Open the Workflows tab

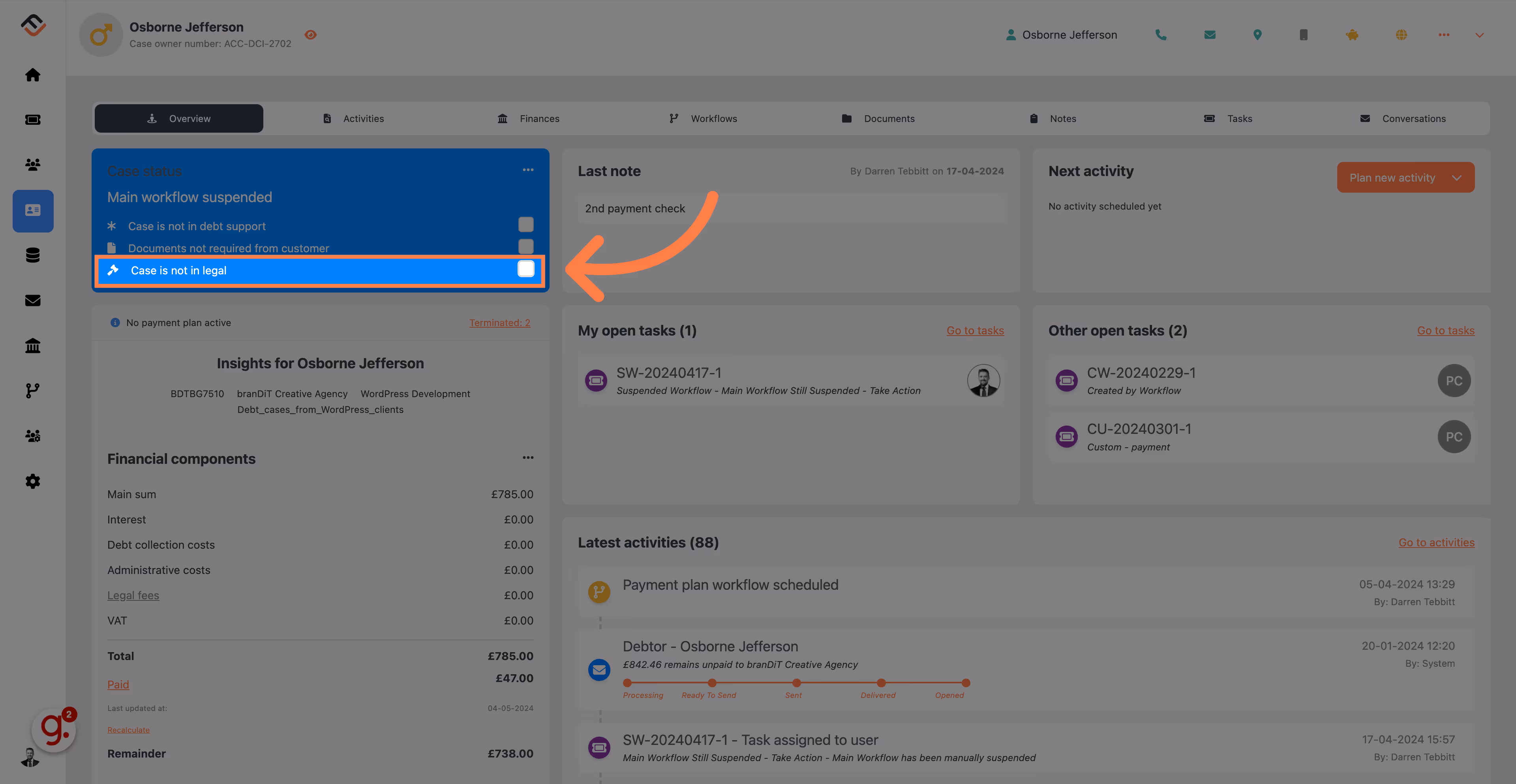703,118
